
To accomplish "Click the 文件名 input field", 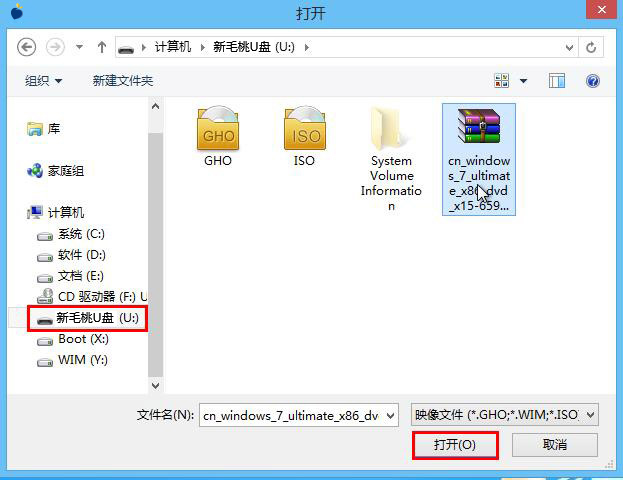I will 298,415.
